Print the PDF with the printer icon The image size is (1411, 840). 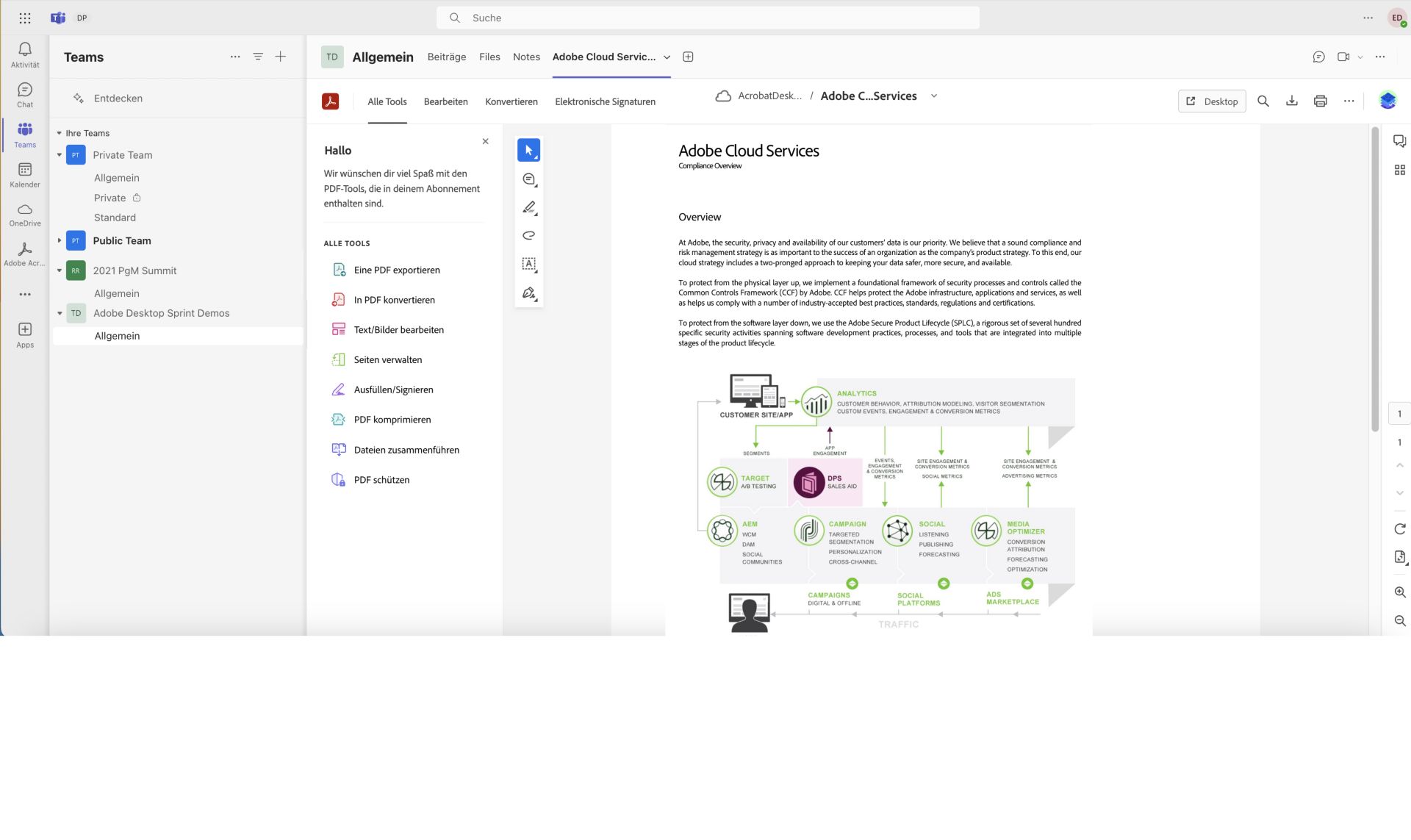1321,101
